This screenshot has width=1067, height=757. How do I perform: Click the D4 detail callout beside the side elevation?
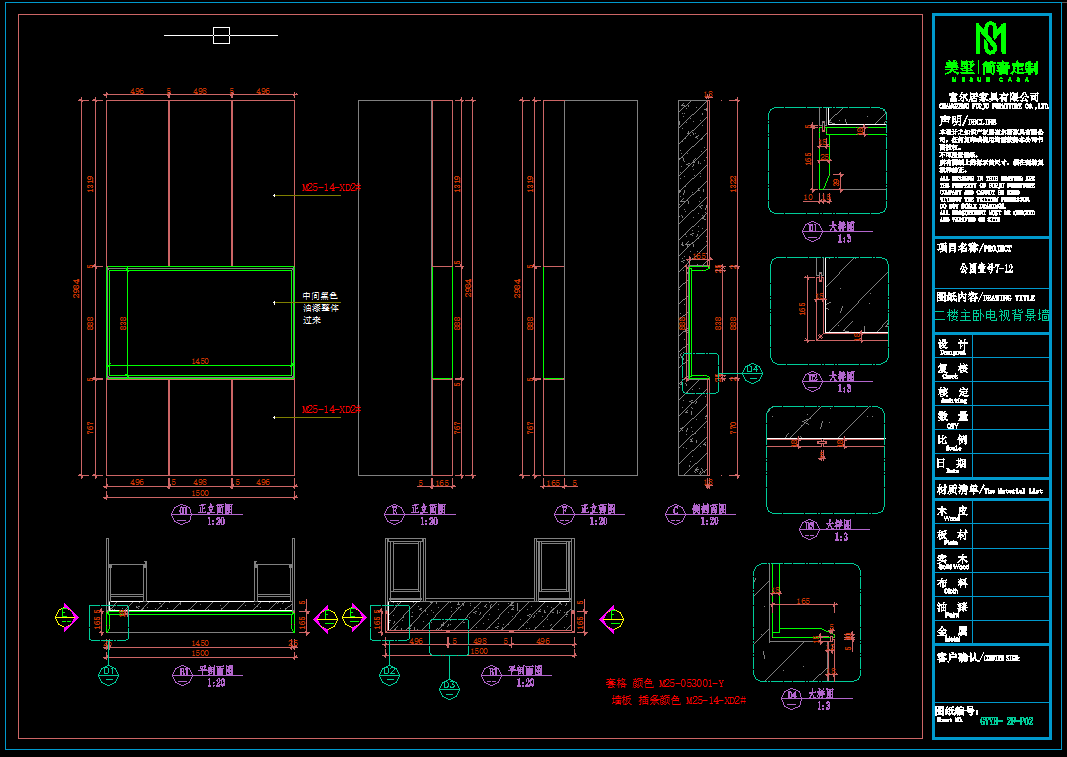(752, 372)
